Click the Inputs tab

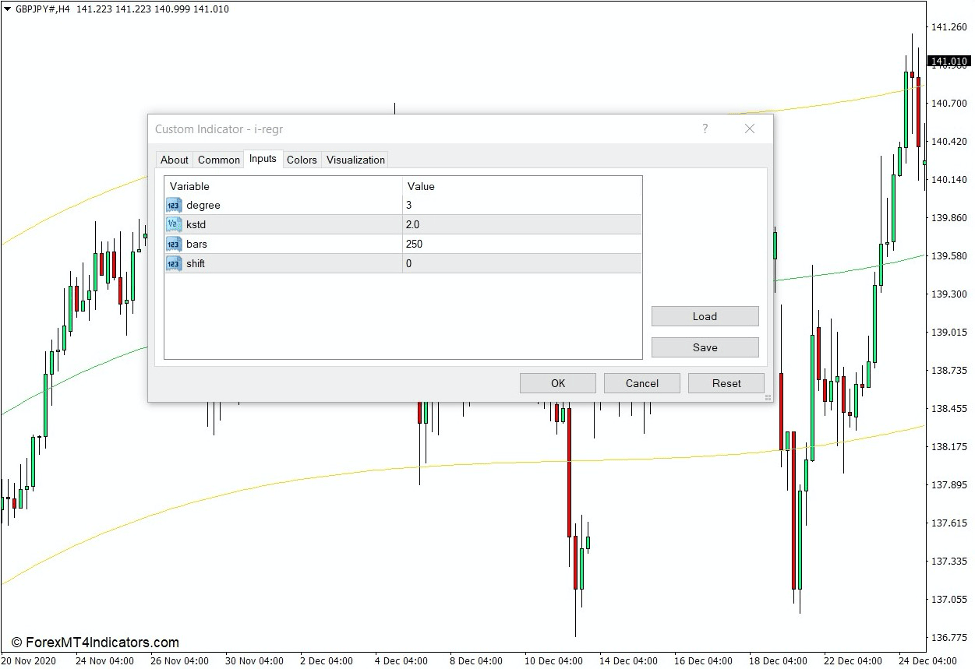tap(262, 159)
